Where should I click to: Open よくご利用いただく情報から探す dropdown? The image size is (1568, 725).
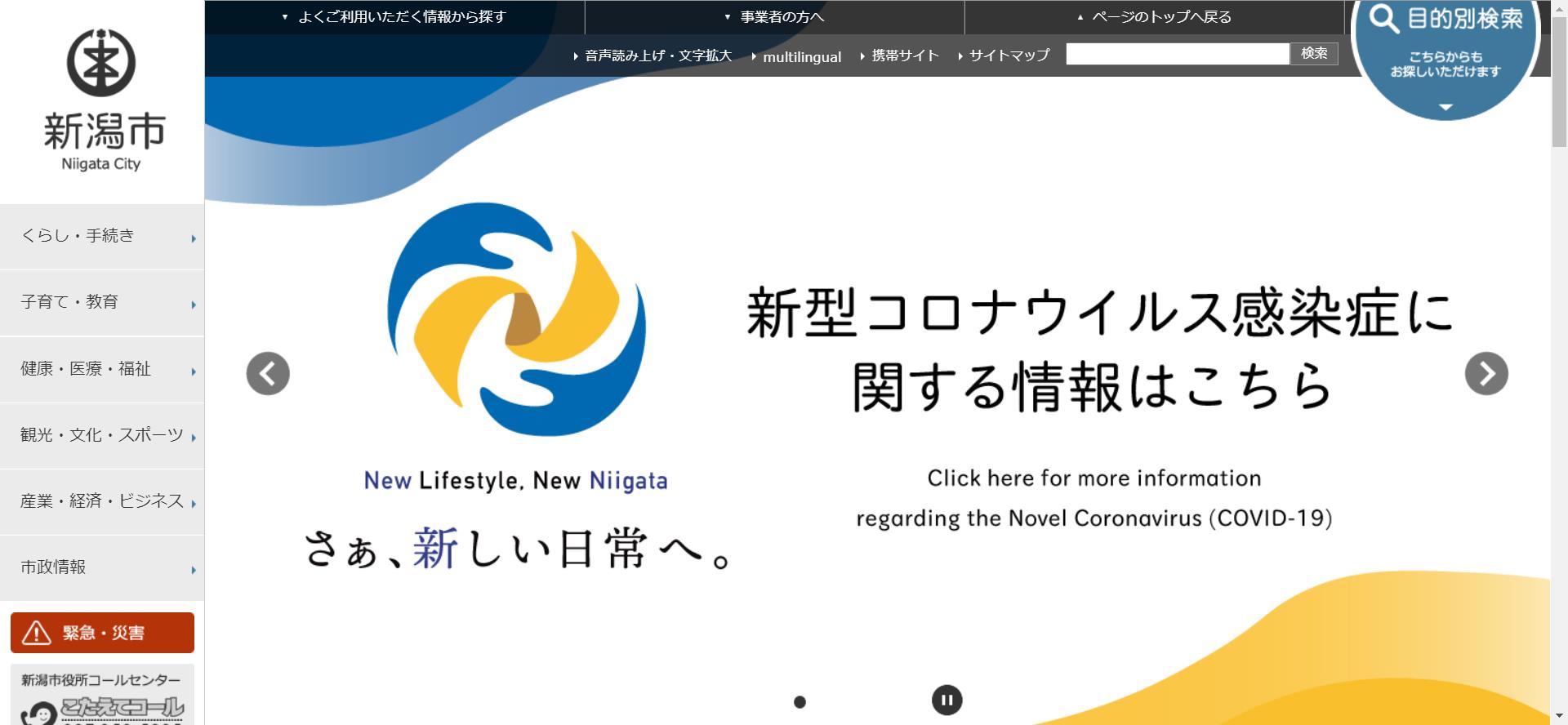(x=394, y=17)
